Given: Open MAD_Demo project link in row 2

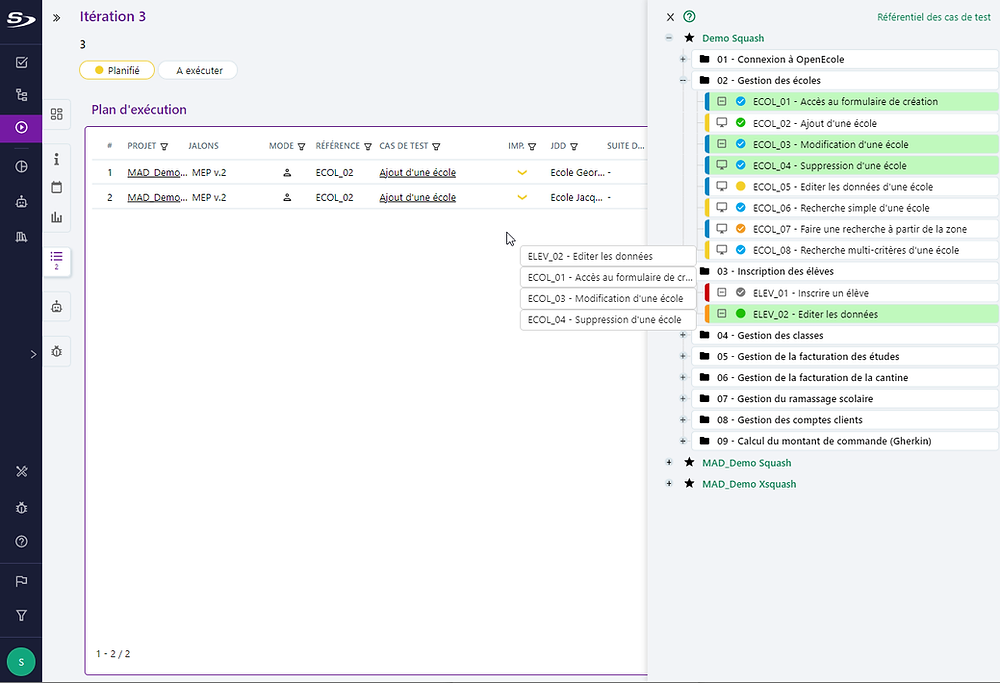Looking at the screenshot, I should 157,197.
